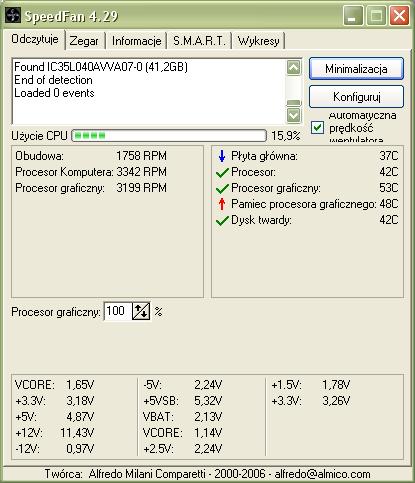Viewport: 415px width, 483px height.
Task: Switch to the Zegar tab
Action: pyautogui.click(x=84, y=41)
